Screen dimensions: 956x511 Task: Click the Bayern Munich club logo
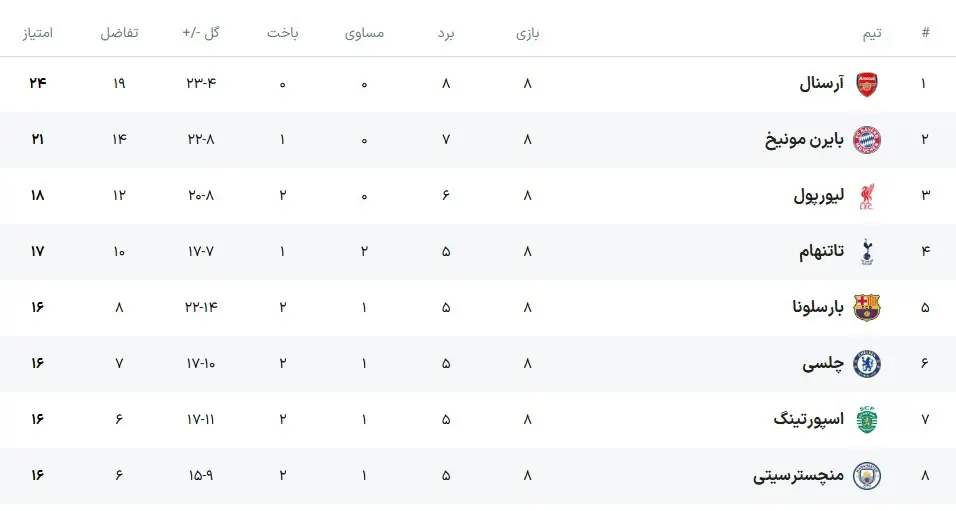(x=867, y=140)
